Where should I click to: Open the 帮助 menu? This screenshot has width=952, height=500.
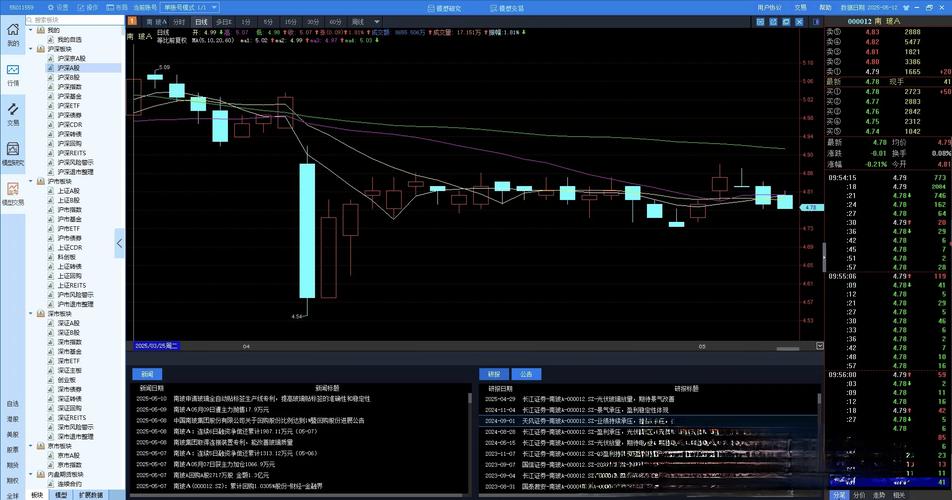(x=825, y=8)
